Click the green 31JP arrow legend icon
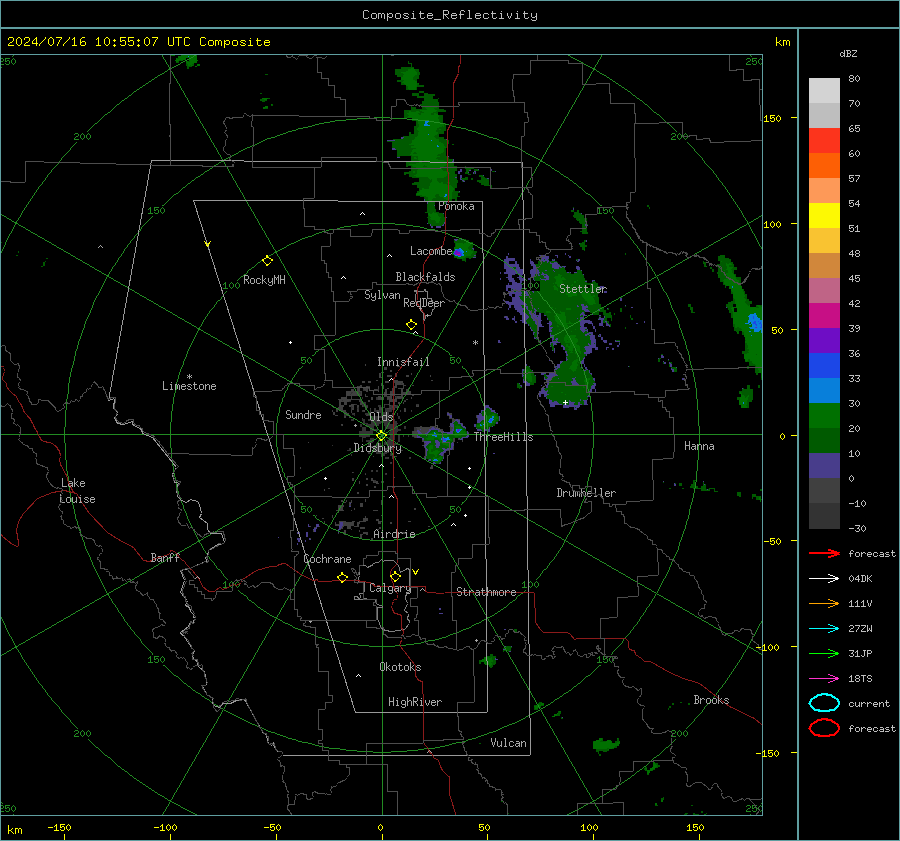This screenshot has height=841, width=900. point(824,653)
